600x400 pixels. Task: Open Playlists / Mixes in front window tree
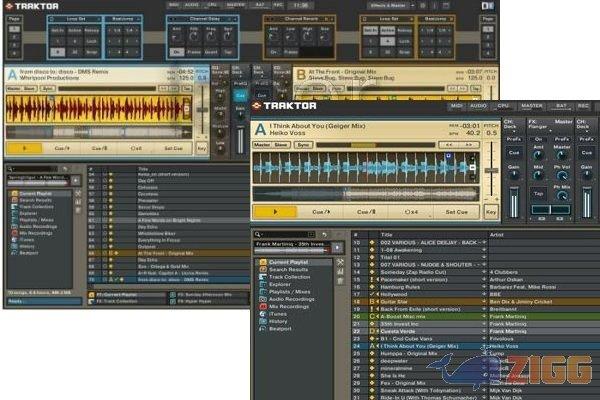289,292
